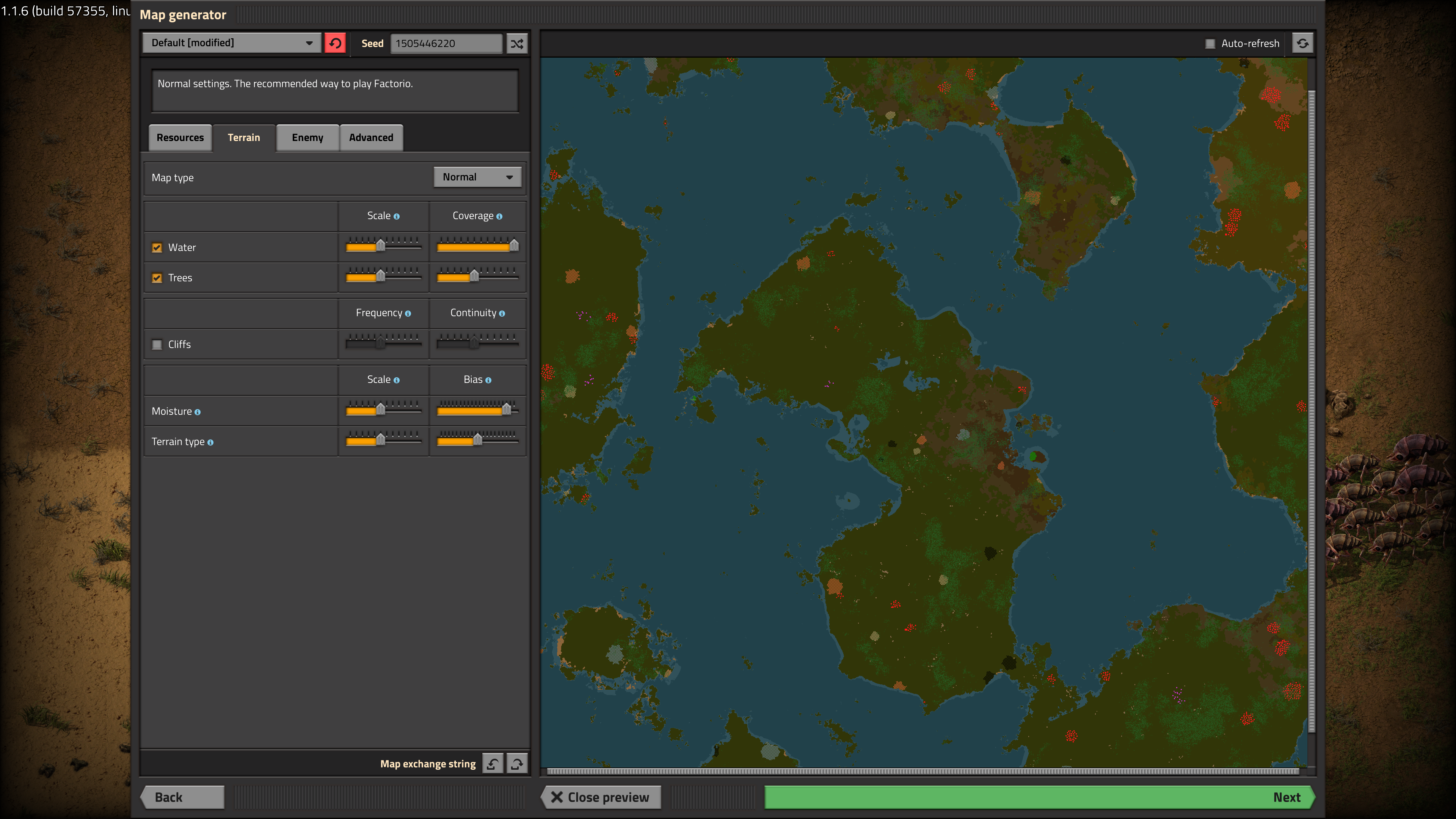The image size is (1456, 819).
Task: Import a map exchange string
Action: [x=492, y=764]
